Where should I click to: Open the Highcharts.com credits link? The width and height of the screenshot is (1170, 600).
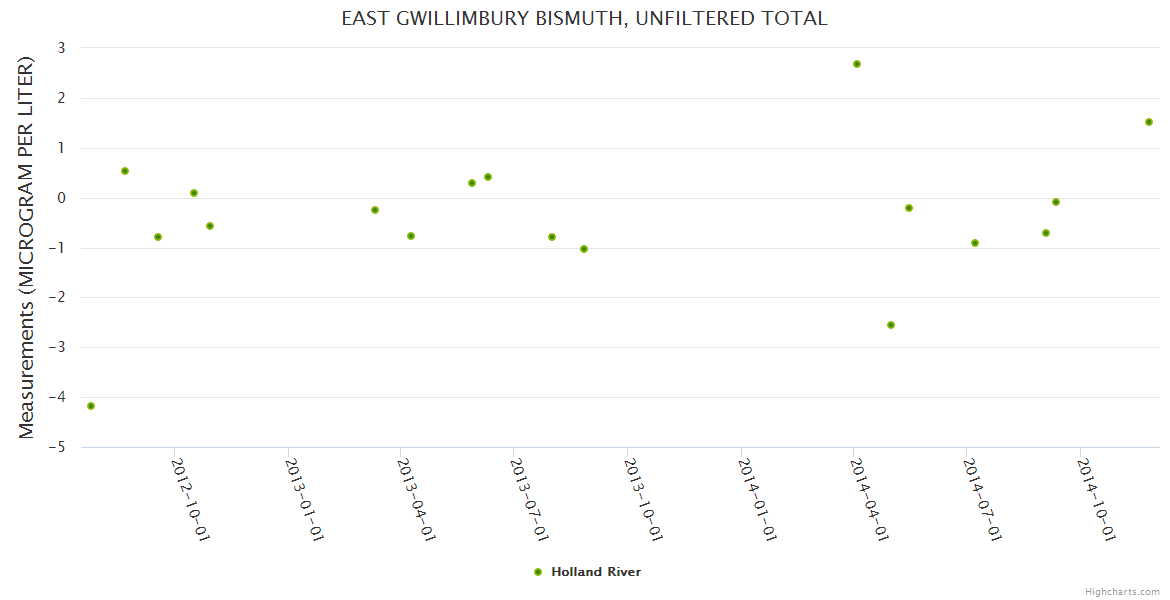pyautogui.click(x=1122, y=591)
